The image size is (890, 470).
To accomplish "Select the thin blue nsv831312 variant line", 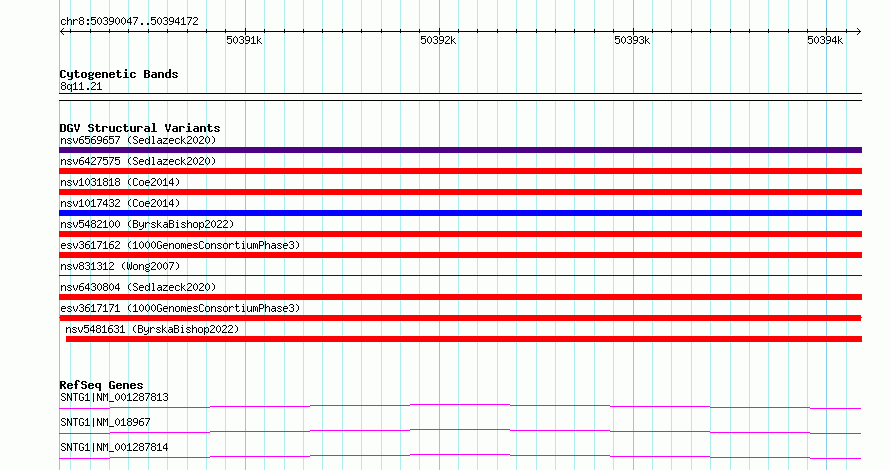I will [x=460, y=276].
